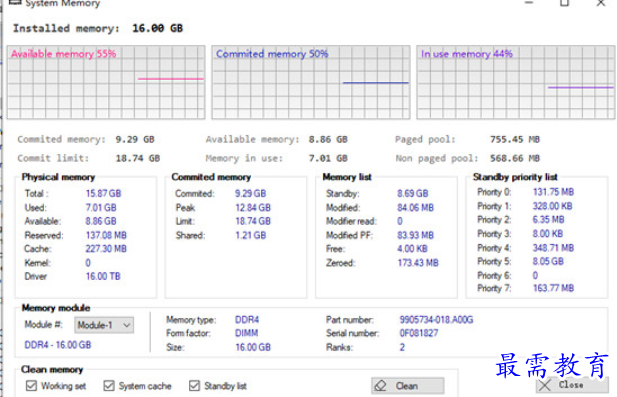The height and width of the screenshot is (397, 617).
Task: Click the X icon on Close button
Action: click(545, 385)
